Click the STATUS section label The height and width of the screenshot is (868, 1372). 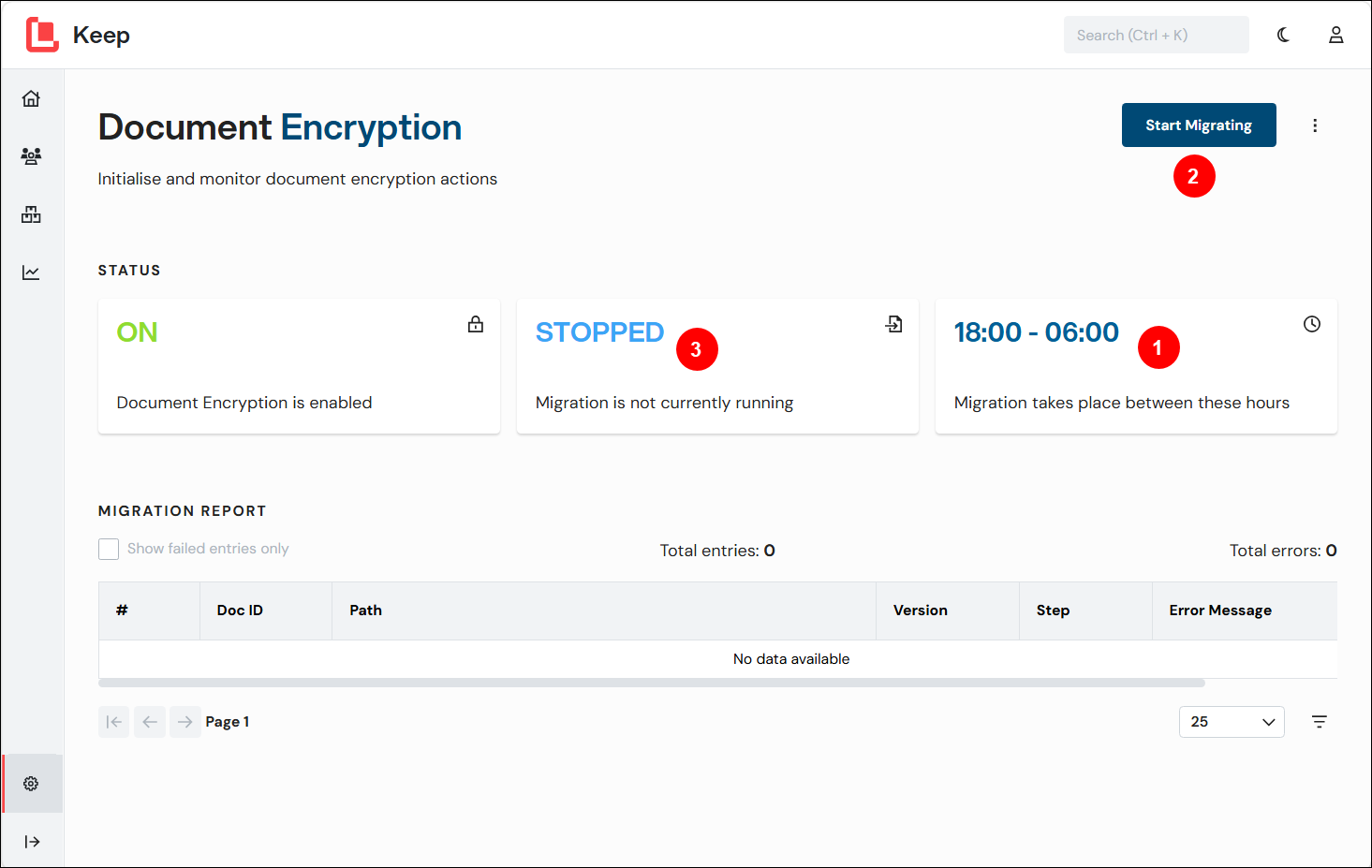point(129,271)
